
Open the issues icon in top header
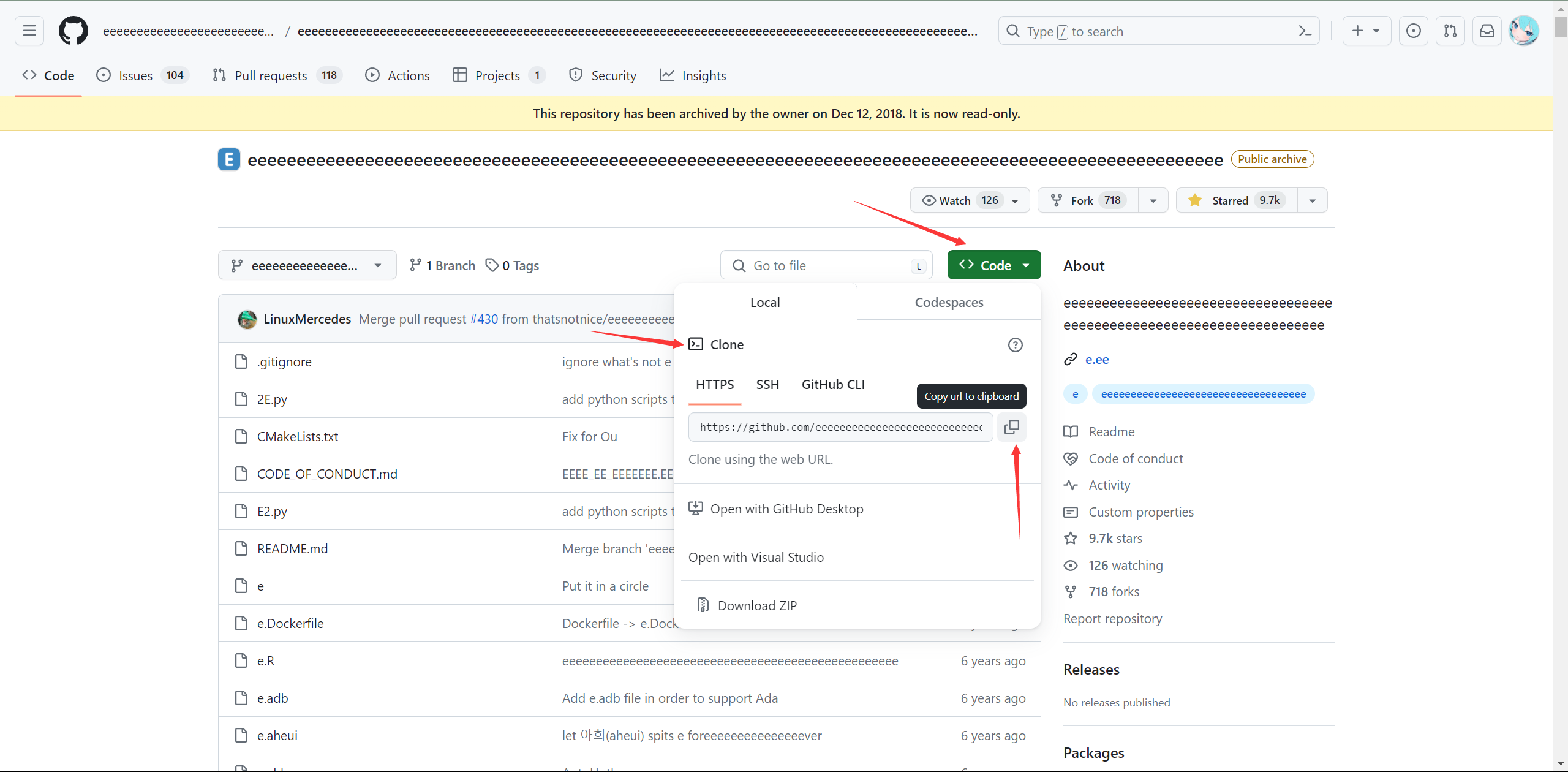pyautogui.click(x=1414, y=31)
